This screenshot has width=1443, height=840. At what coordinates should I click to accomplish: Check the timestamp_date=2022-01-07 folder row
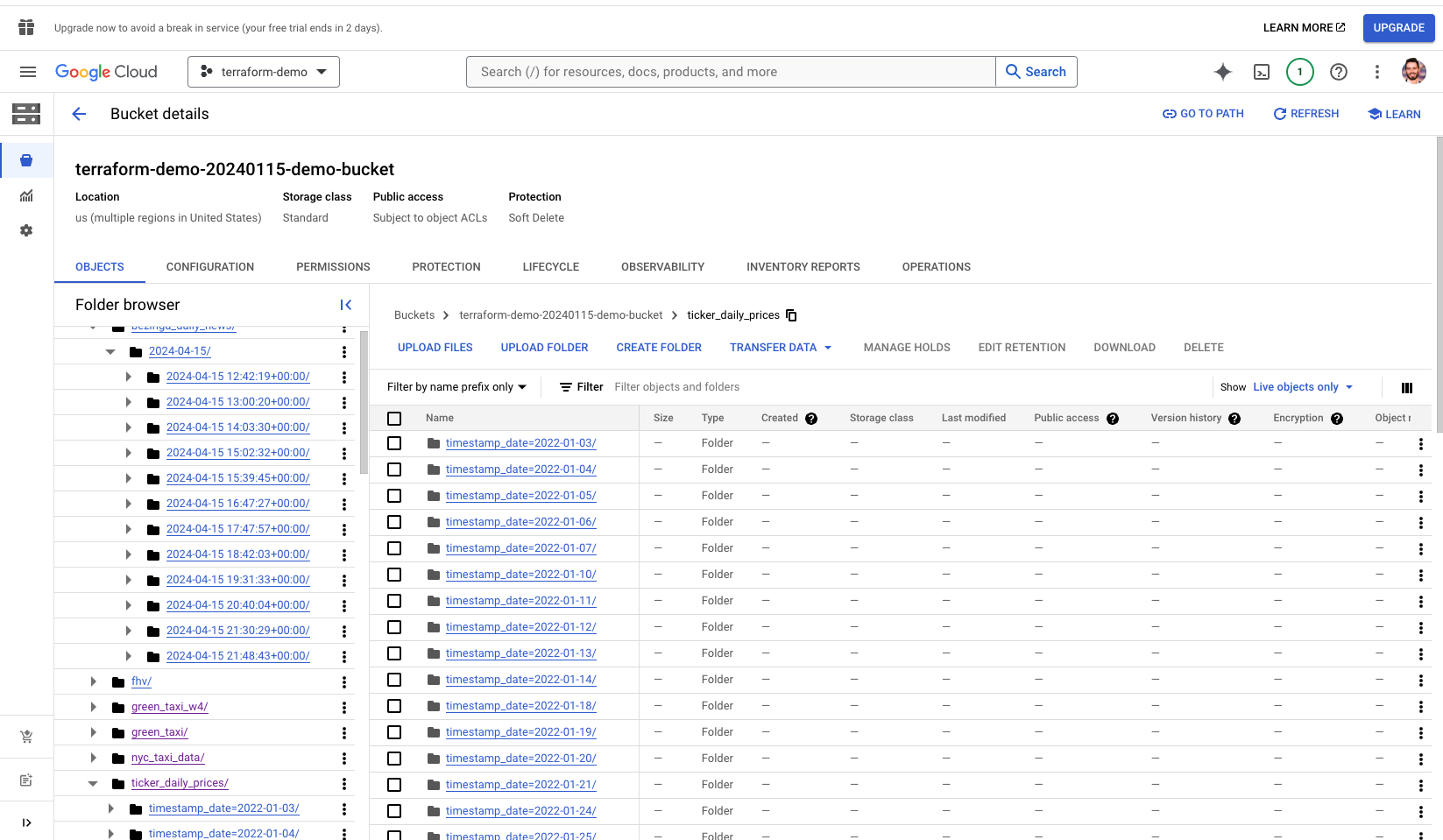tap(394, 548)
